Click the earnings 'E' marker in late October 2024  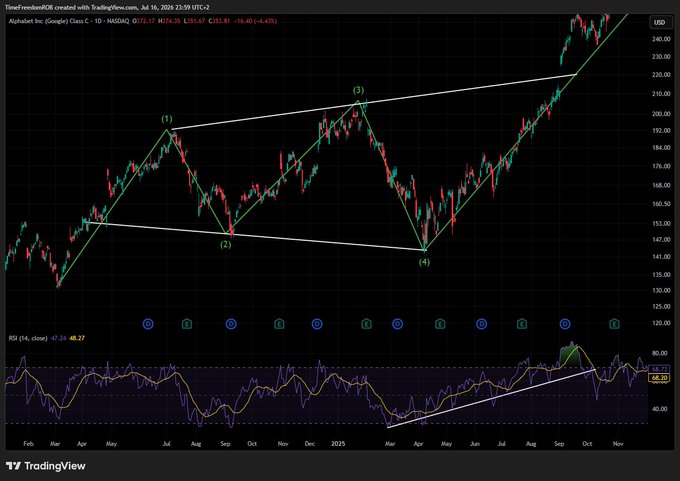280,324
